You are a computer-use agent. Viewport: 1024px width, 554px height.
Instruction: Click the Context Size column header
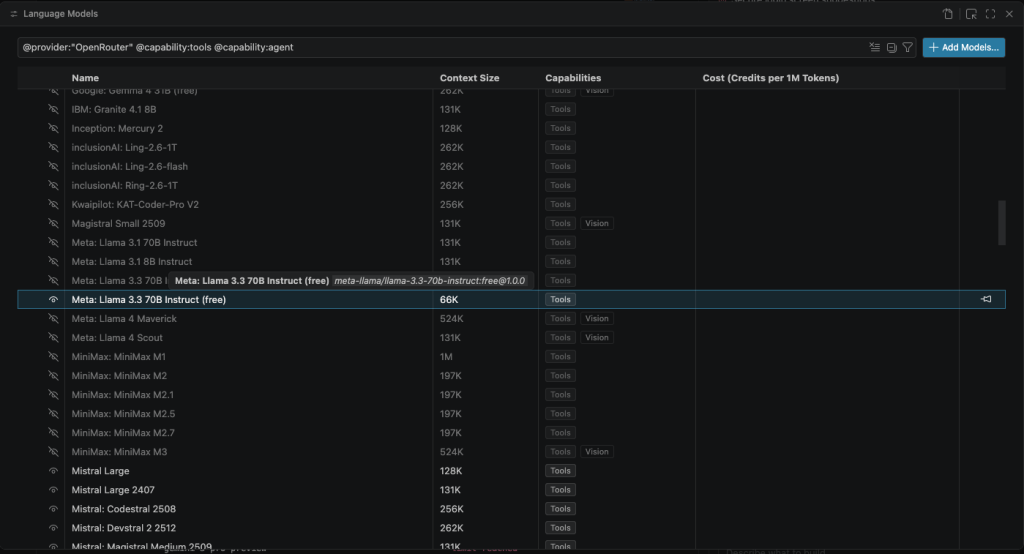pyautogui.click(x=469, y=78)
